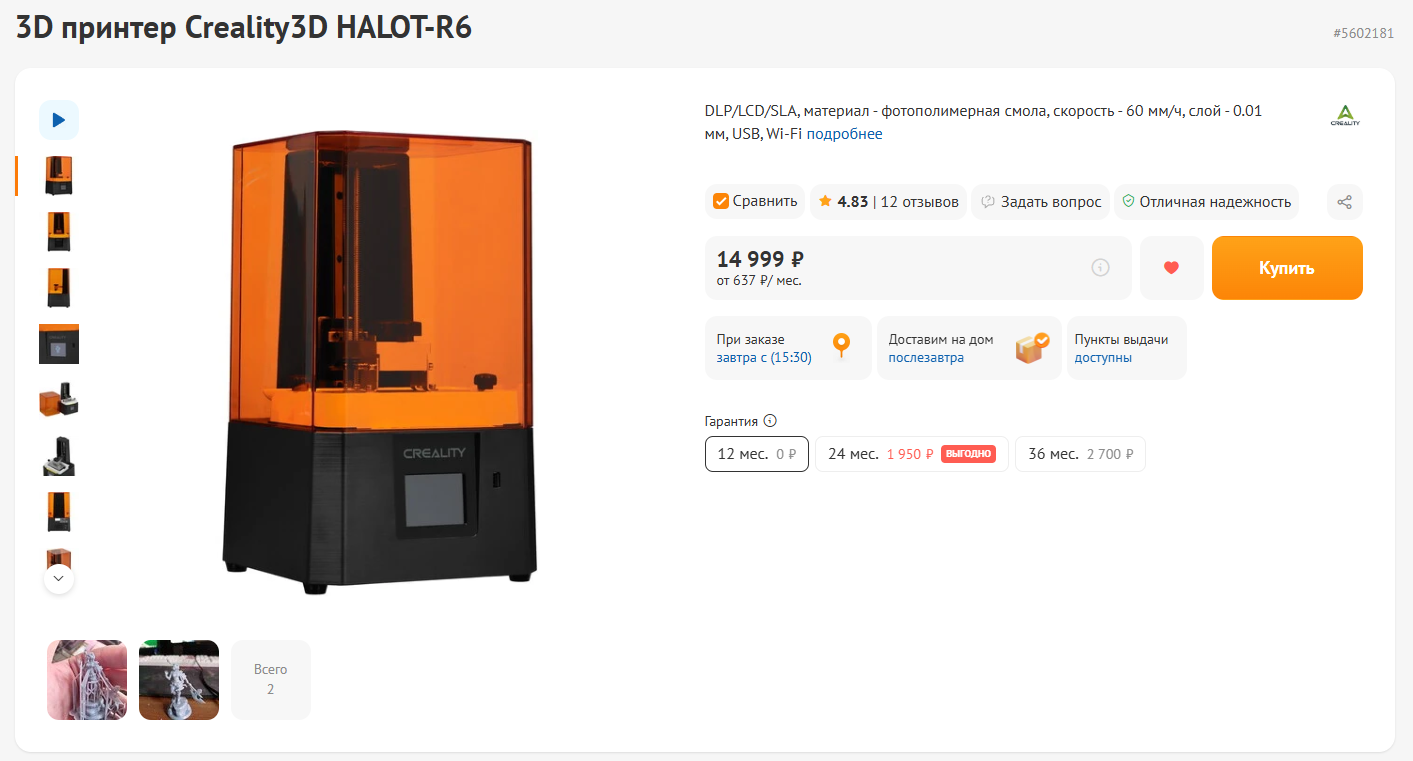Viewport: 1413px width, 761px height.
Task: Click the orange map pin pickup icon
Action: click(x=842, y=346)
